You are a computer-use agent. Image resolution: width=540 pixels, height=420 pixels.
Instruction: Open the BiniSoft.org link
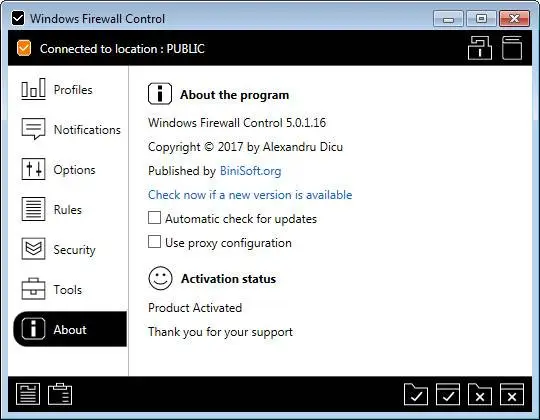[250, 171]
